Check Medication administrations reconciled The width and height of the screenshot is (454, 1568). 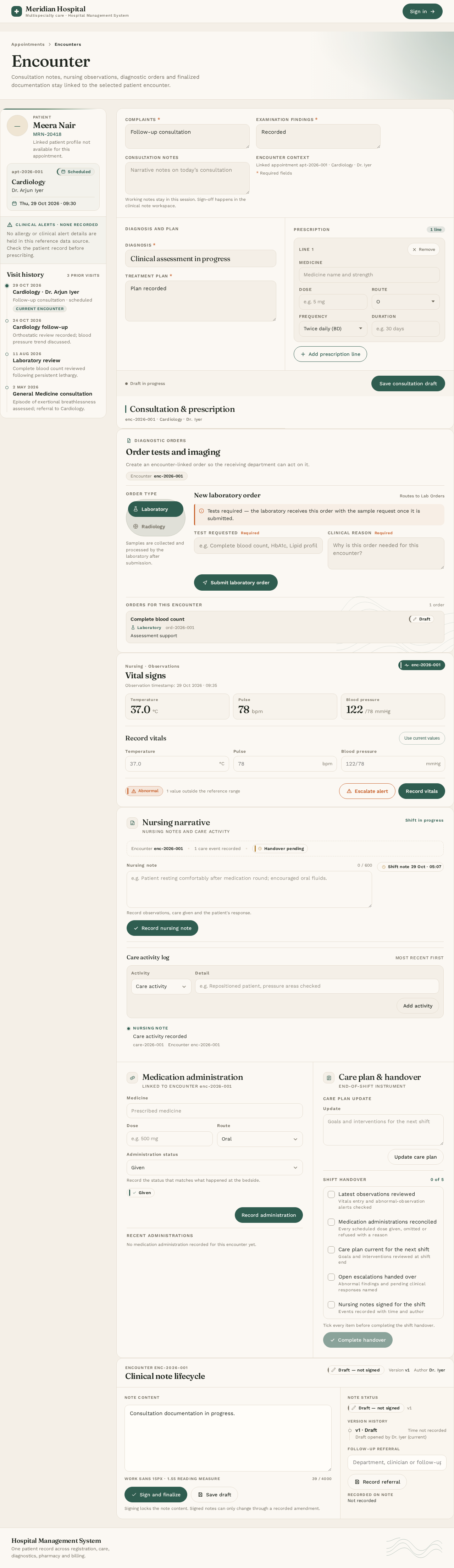[x=331, y=1222]
